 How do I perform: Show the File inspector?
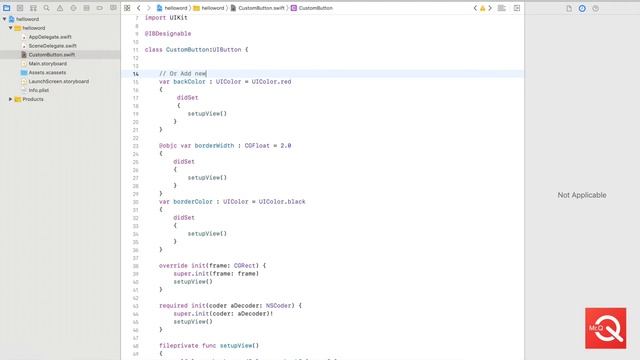tap(569, 8)
